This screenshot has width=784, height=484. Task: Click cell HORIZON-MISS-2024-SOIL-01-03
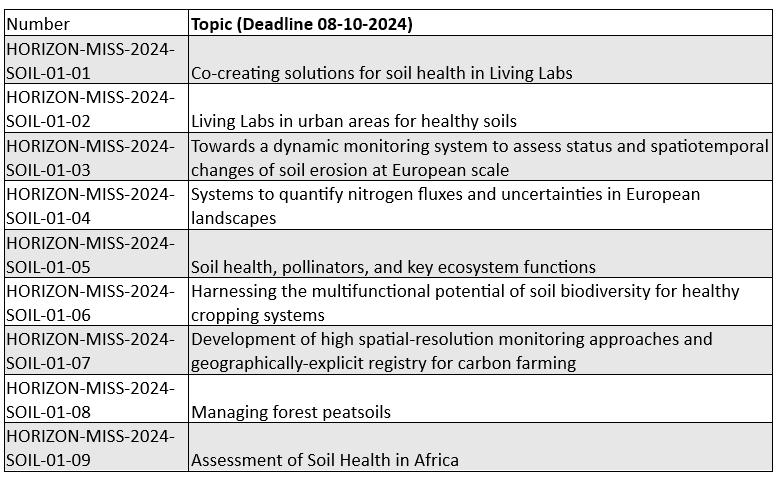[96, 157]
